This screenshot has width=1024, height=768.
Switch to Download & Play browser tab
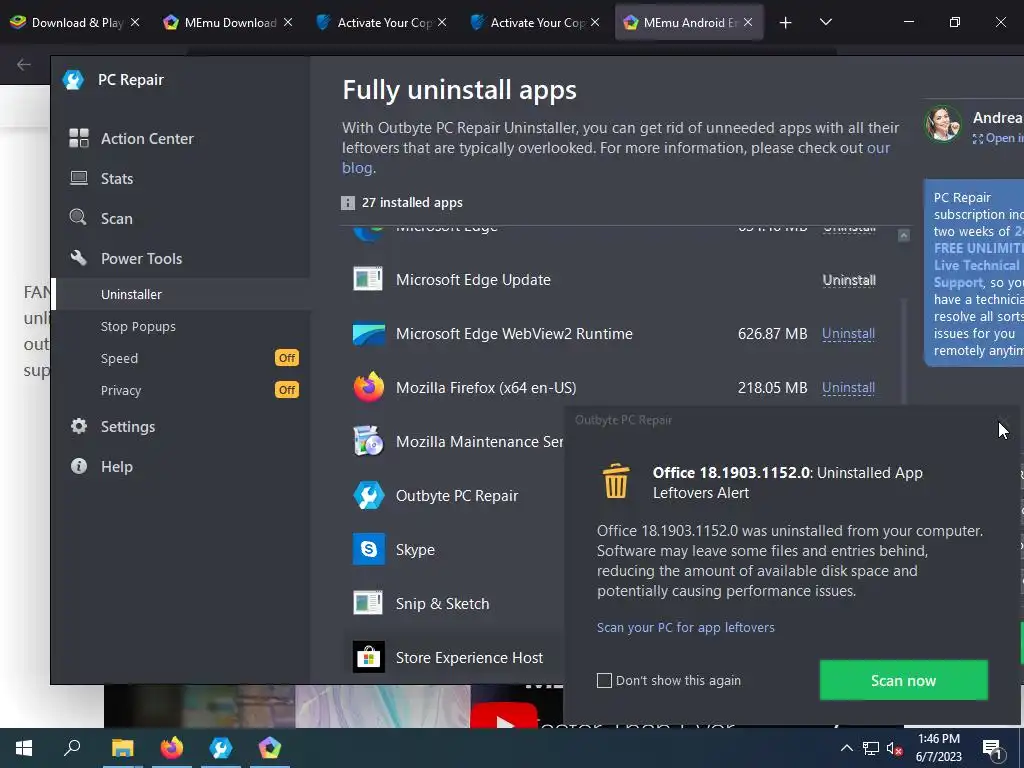[x=76, y=22]
